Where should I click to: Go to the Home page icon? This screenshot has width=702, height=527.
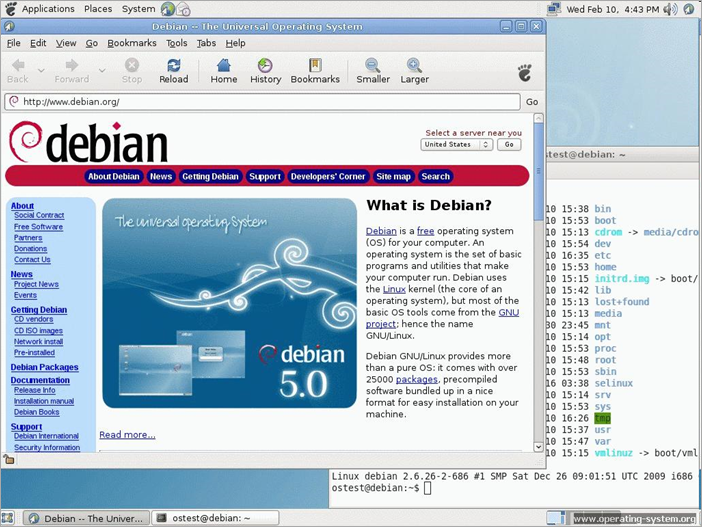(x=224, y=69)
